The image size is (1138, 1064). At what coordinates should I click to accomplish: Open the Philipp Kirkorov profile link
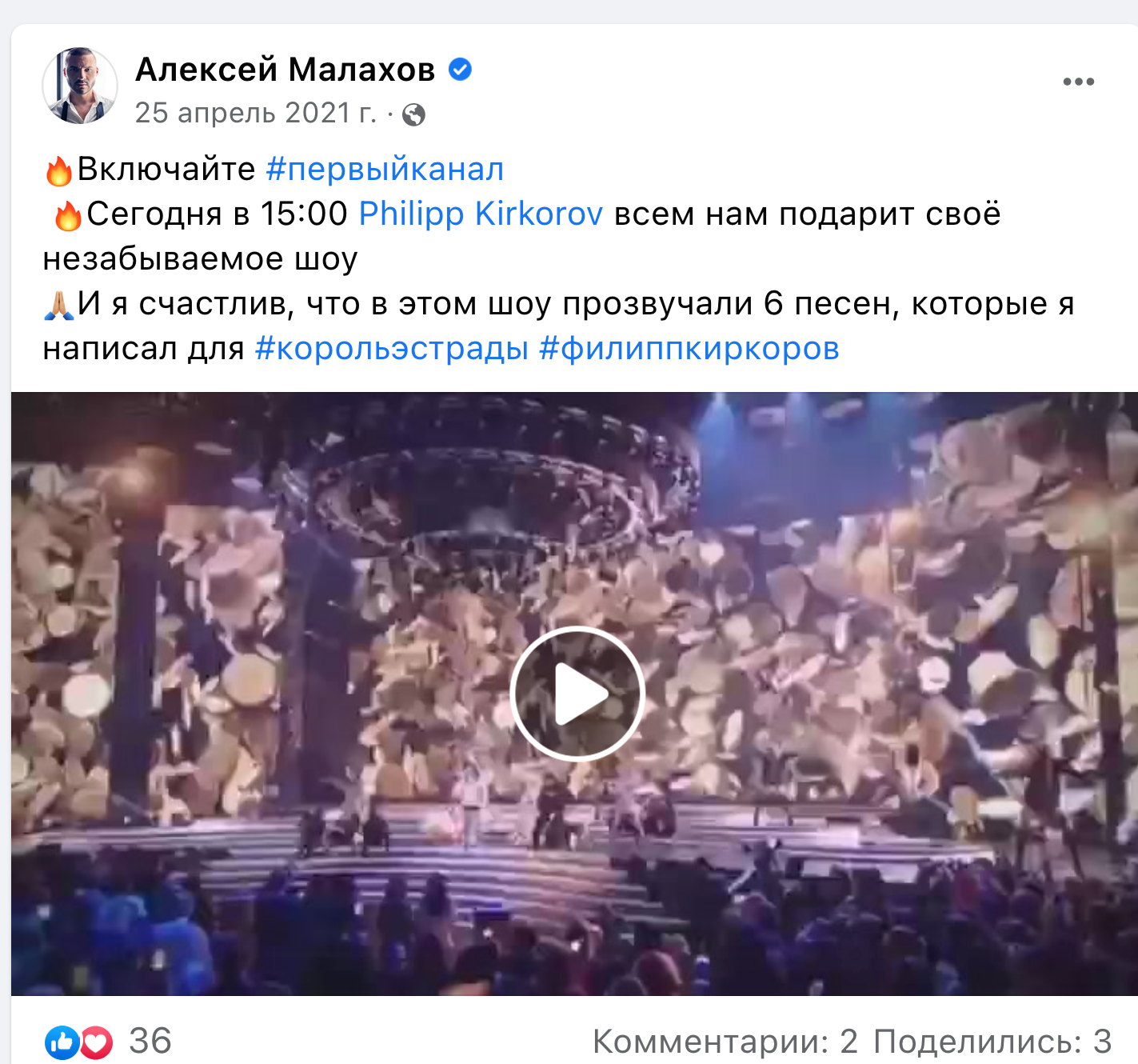point(481,214)
